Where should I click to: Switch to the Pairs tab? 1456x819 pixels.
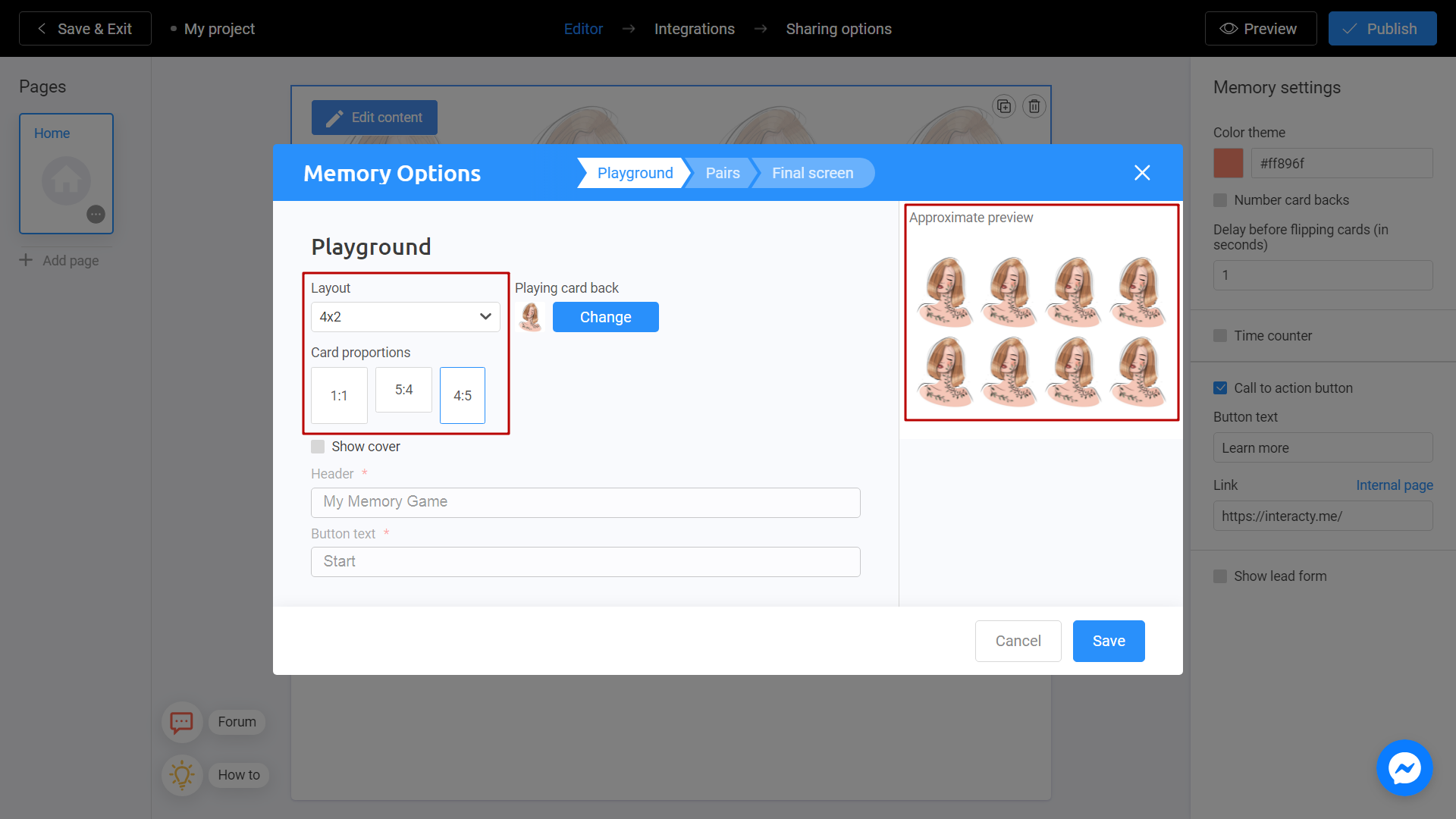(x=722, y=173)
